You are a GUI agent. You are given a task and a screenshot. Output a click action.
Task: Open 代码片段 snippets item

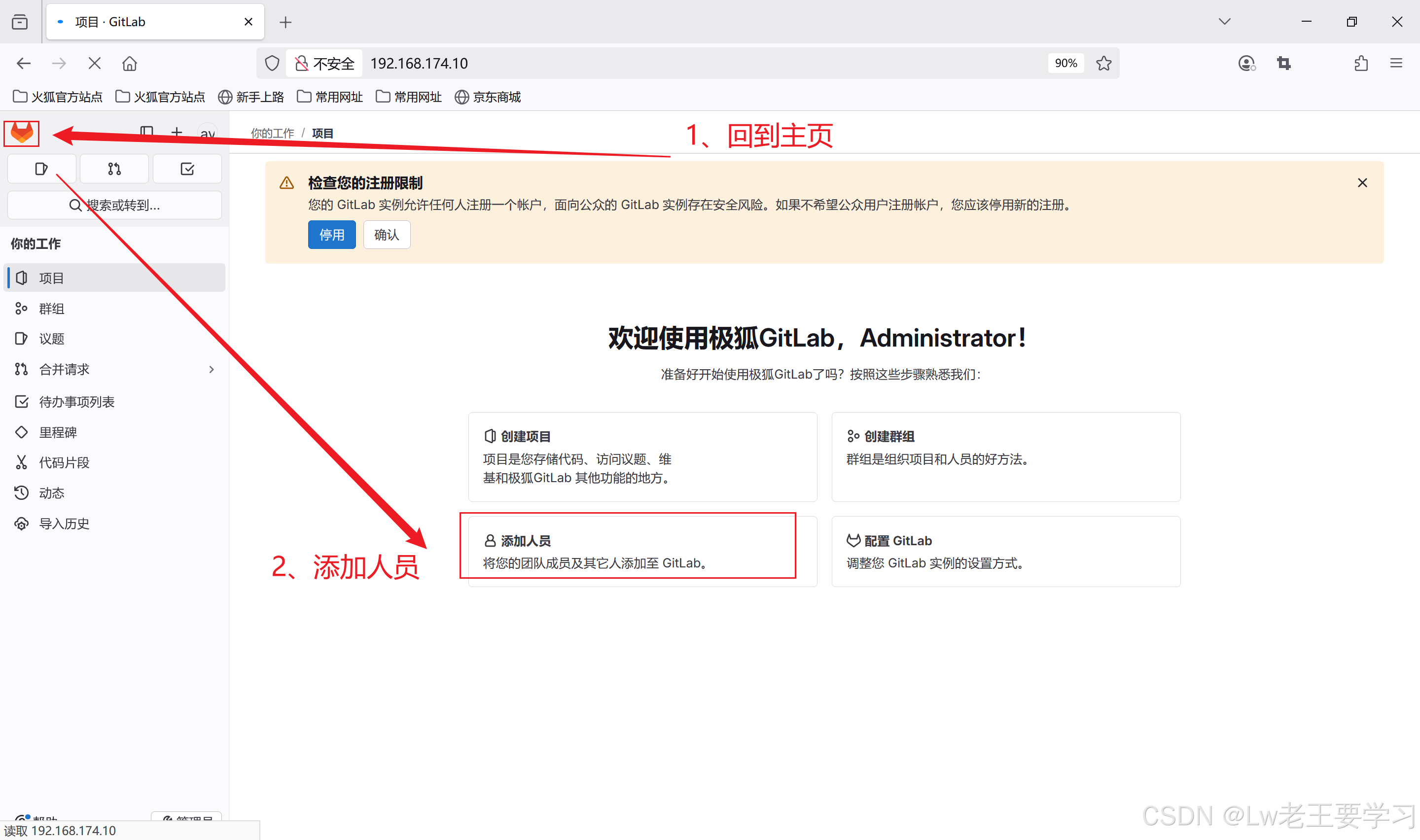[x=64, y=462]
